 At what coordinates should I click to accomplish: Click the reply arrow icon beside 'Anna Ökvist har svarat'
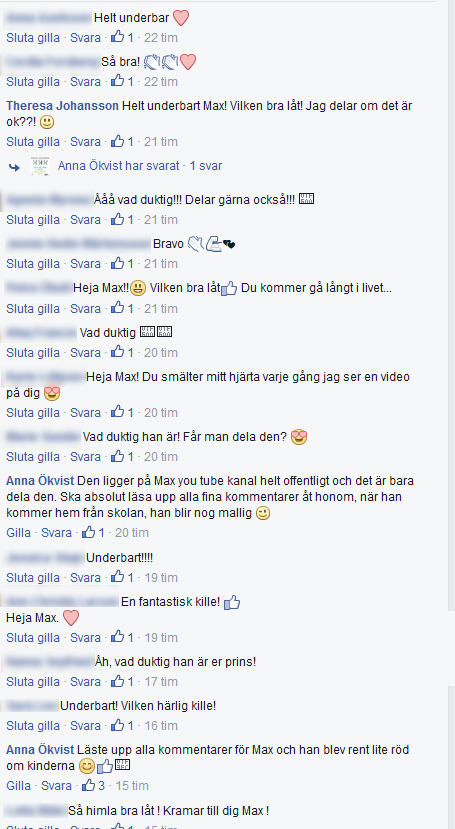pyautogui.click(x=14, y=167)
